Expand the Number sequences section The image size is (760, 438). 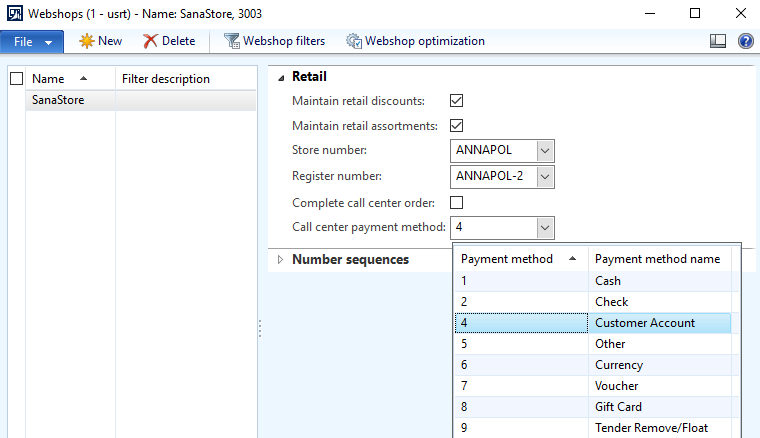[x=280, y=260]
